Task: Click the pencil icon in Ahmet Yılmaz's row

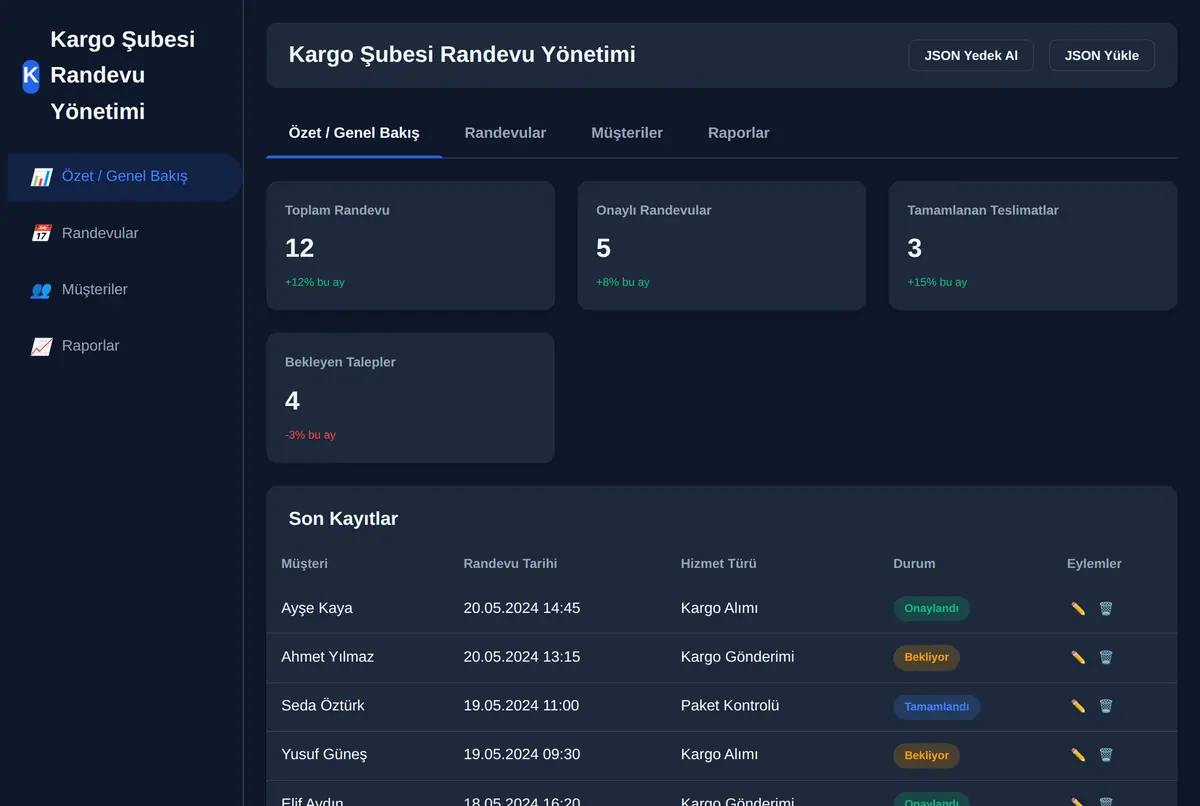Action: (1078, 657)
